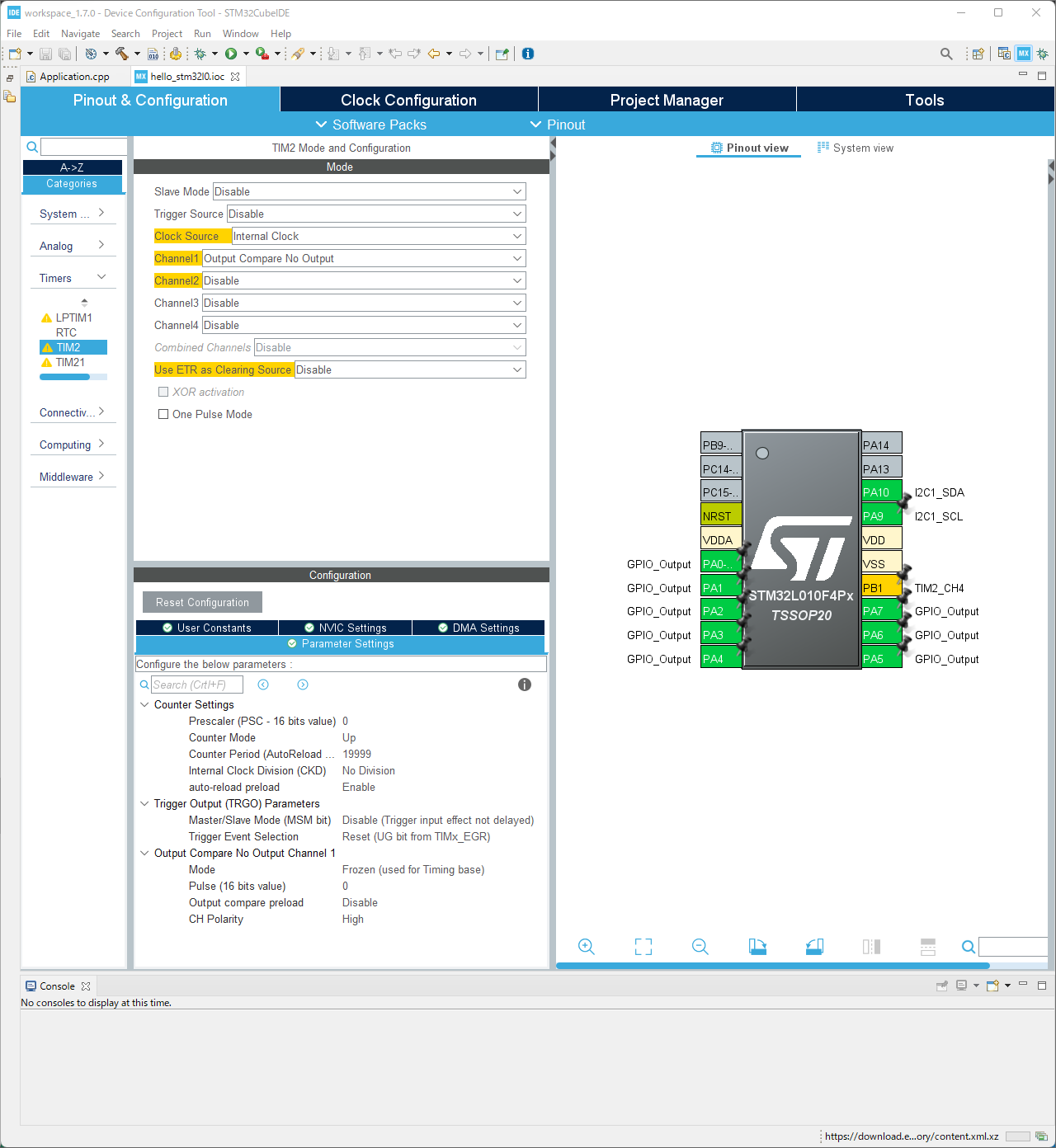Viewport: 1056px width, 1148px height.
Task: Click the Reset Configuration button
Action: pyautogui.click(x=202, y=602)
